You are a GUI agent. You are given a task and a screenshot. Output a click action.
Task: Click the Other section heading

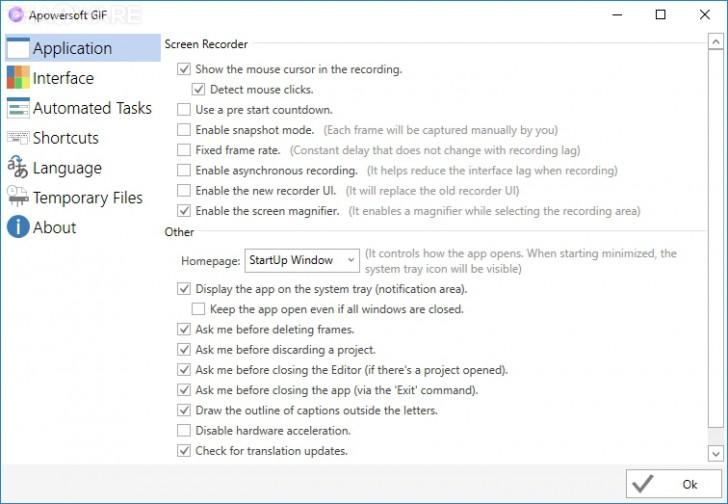179,232
